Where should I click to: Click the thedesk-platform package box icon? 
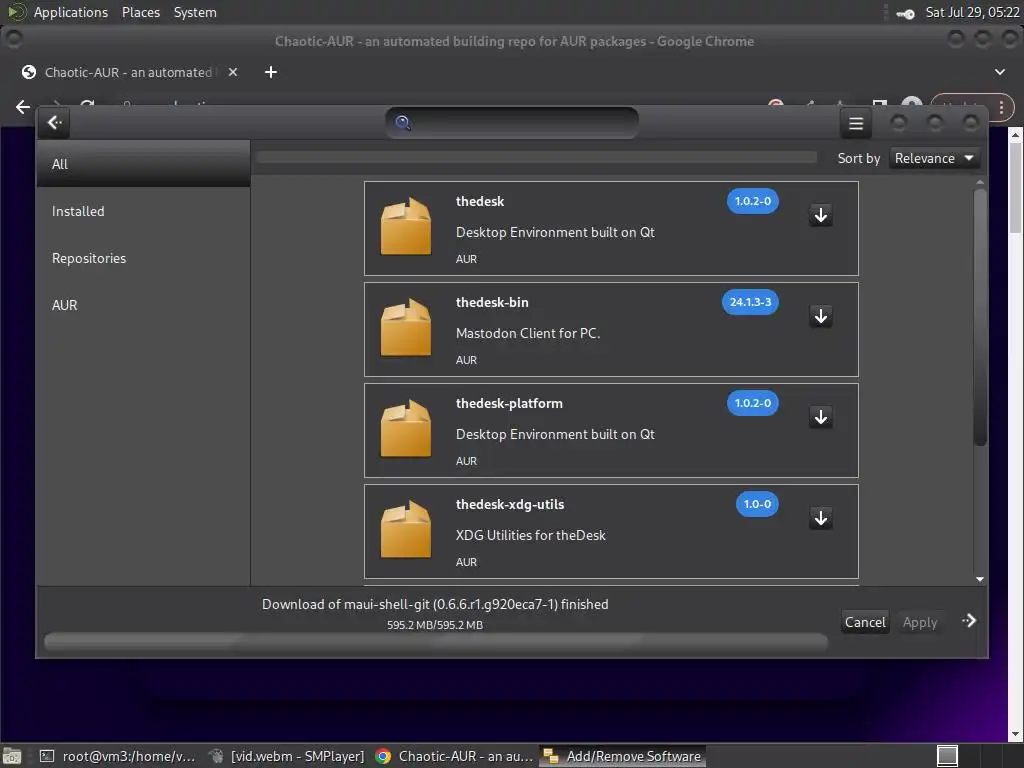click(x=406, y=428)
